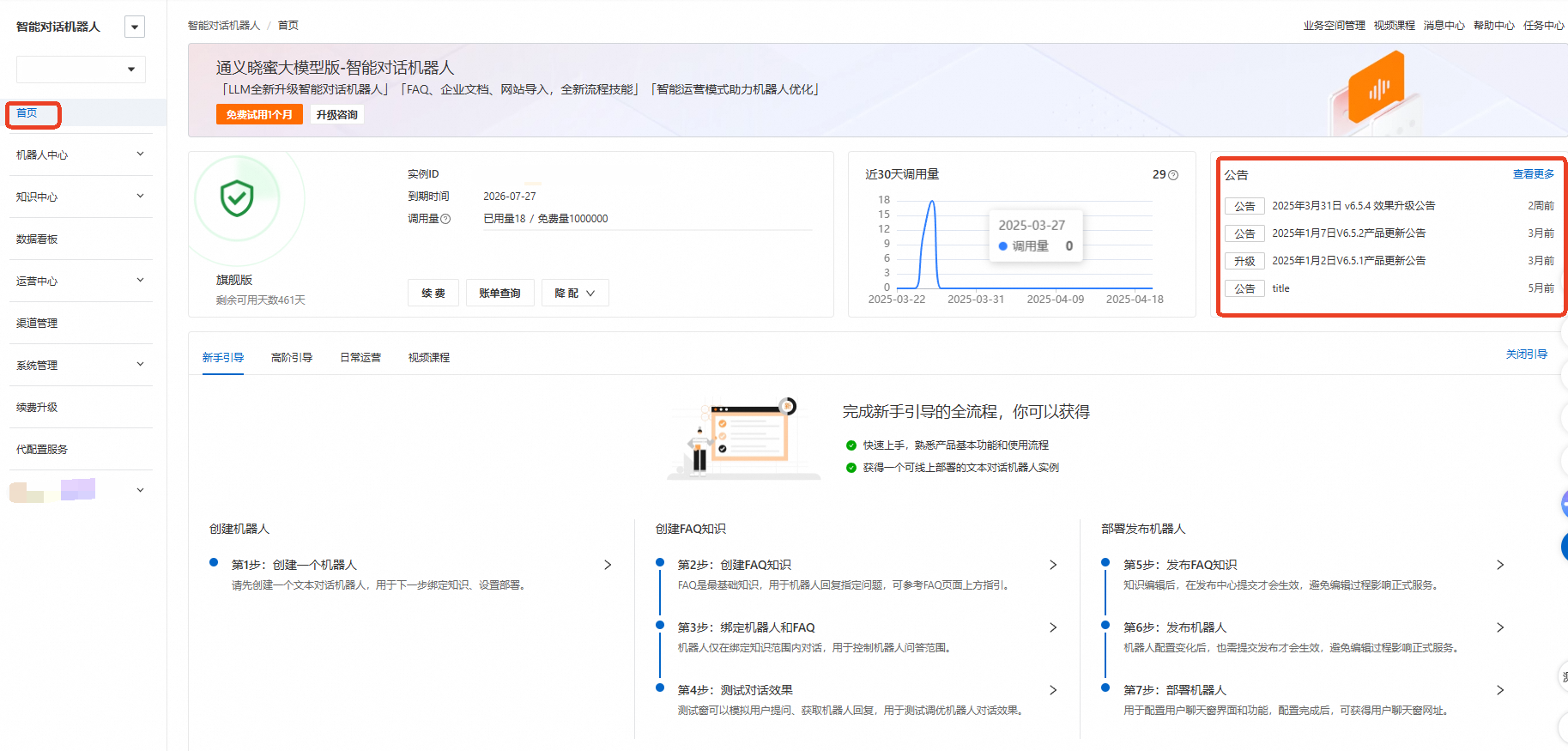1568x751 pixels.
Task: Click the arrow for 第4步 测试对话效果
Action: click(x=1053, y=690)
